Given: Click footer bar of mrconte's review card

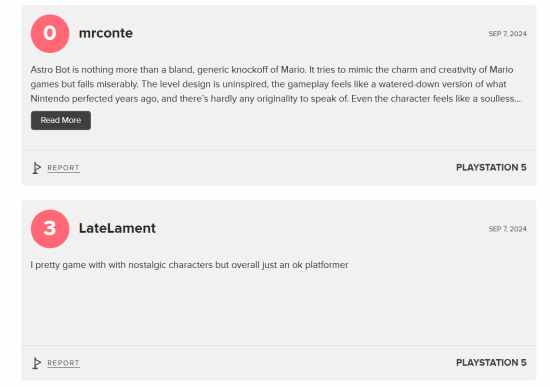Looking at the screenshot, I should click(279, 168).
